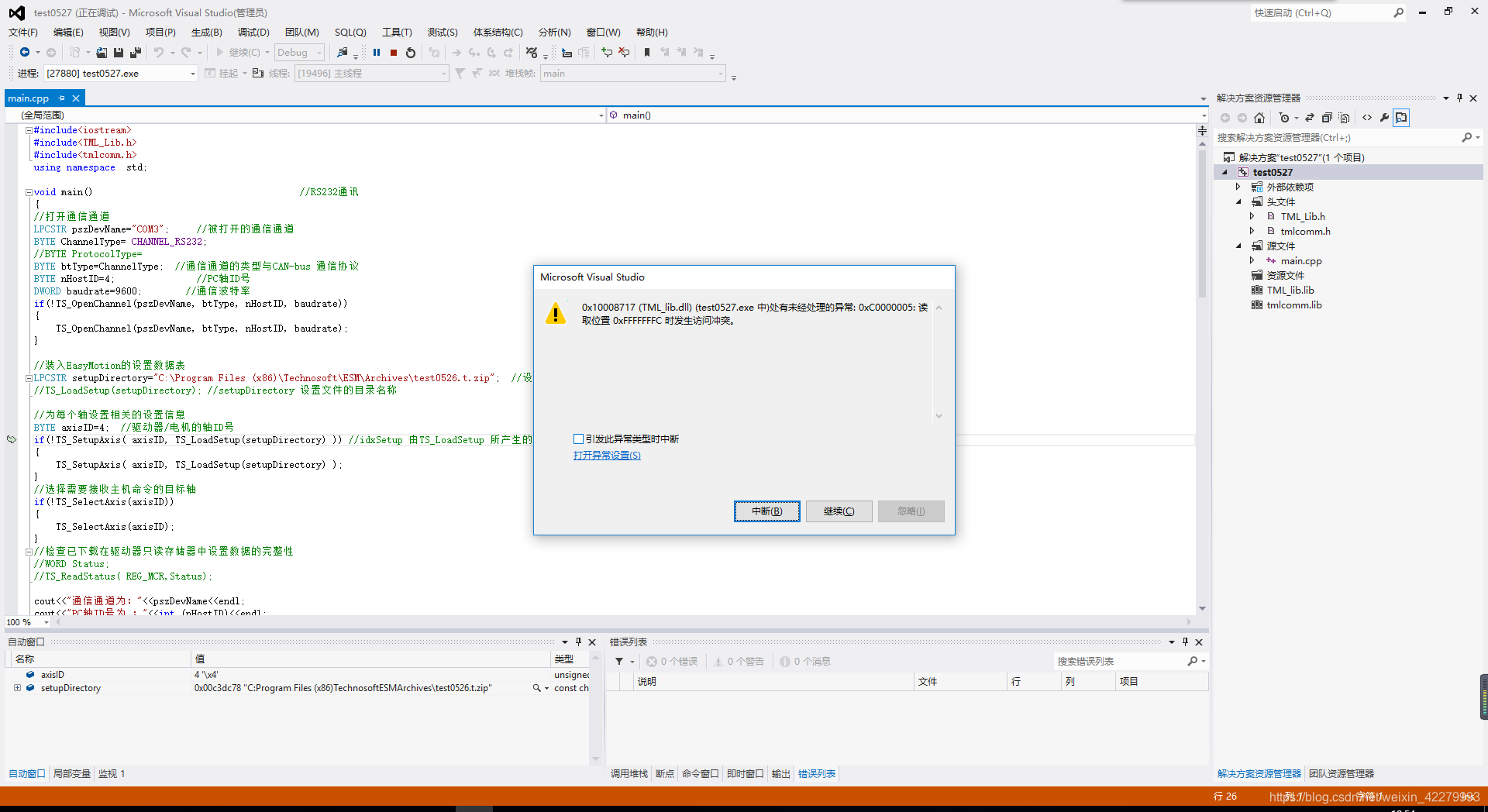Screen dimensions: 1488x812
Task: Click the Home icon in Solution Explorer
Action: tap(1259, 118)
